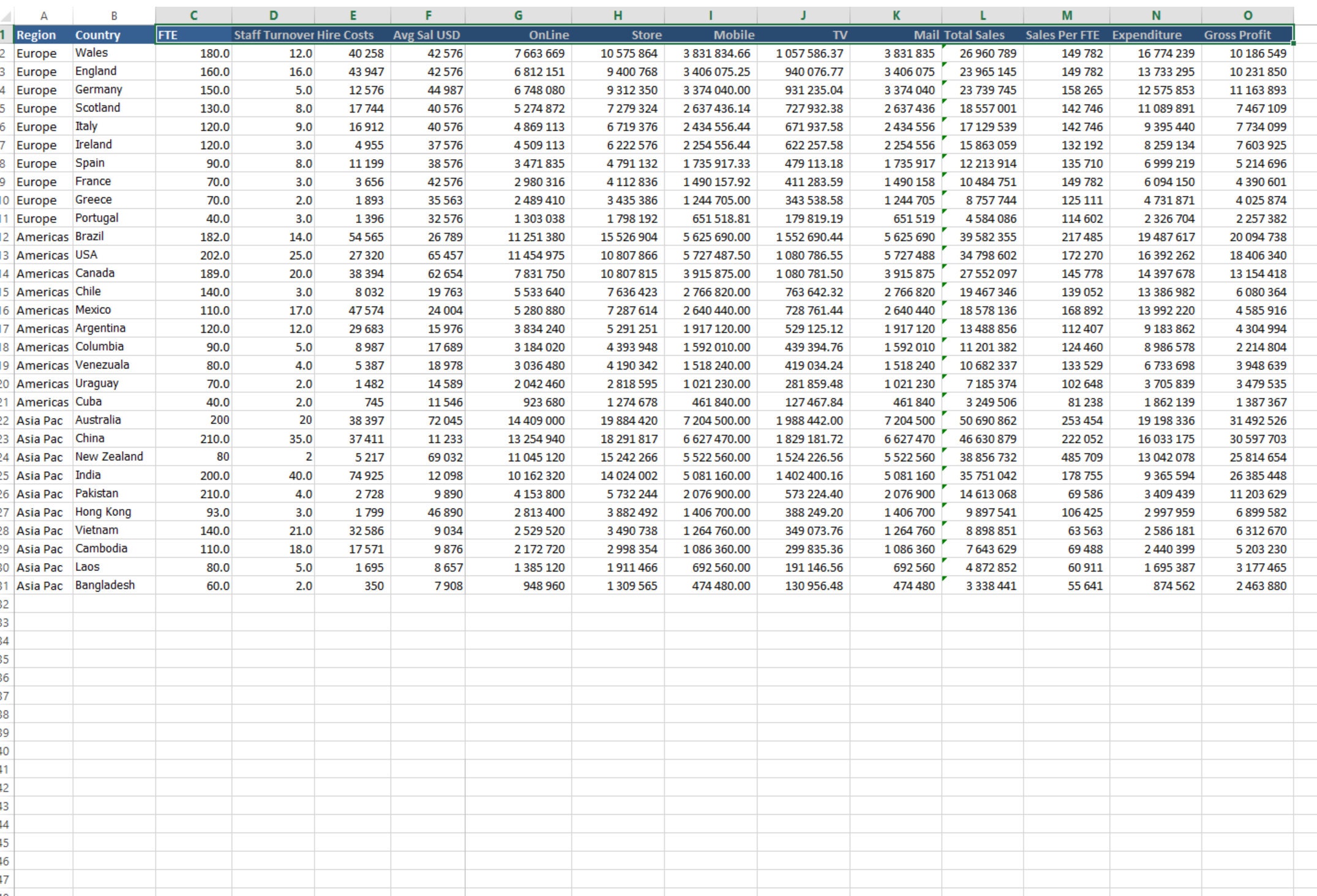
Task: Select the Region header cell A1
Action: pos(37,35)
